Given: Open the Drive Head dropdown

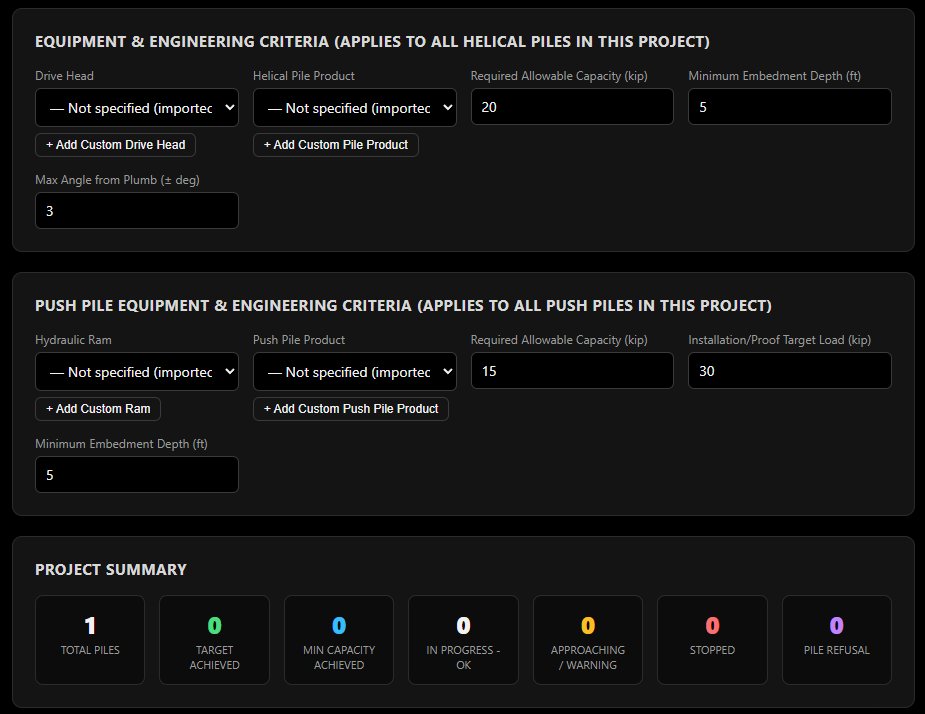Looking at the screenshot, I should 137,107.
